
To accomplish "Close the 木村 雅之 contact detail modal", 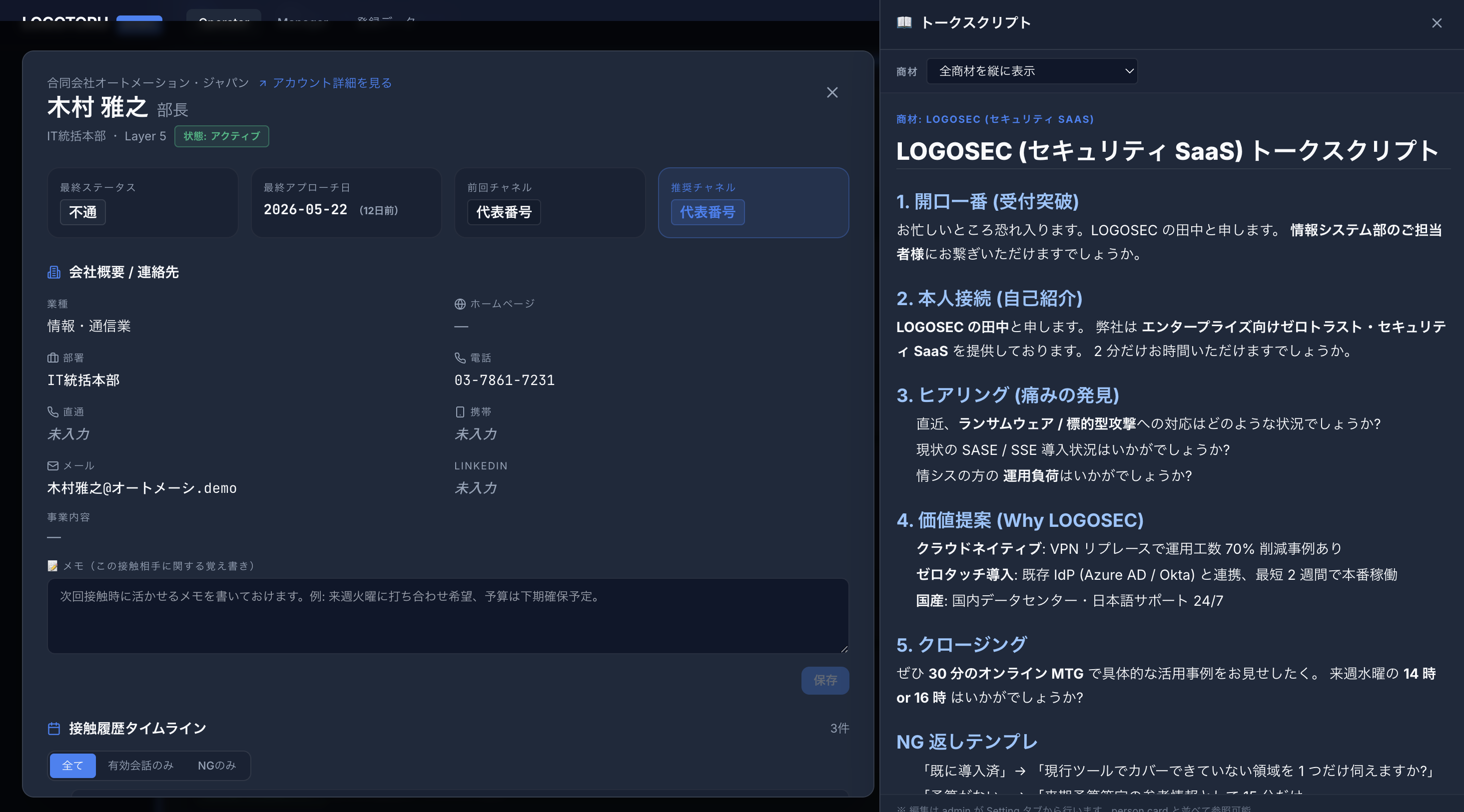I will pos(832,92).
